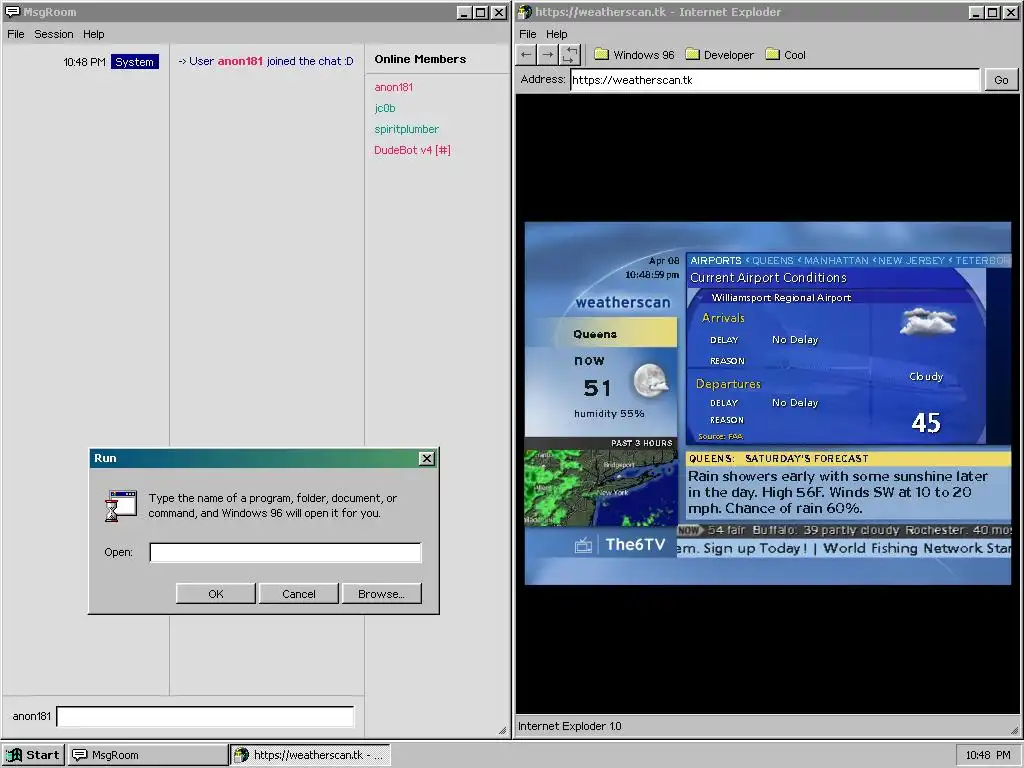Image resolution: width=1024 pixels, height=768 pixels.
Task: Click OK in the Run dialog
Action: tap(216, 594)
